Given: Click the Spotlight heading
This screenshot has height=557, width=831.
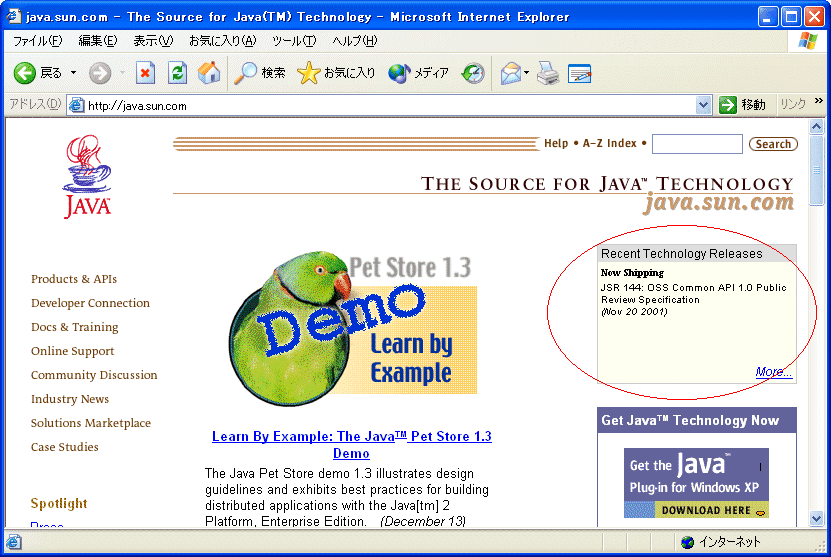Looking at the screenshot, I should pos(59,503).
